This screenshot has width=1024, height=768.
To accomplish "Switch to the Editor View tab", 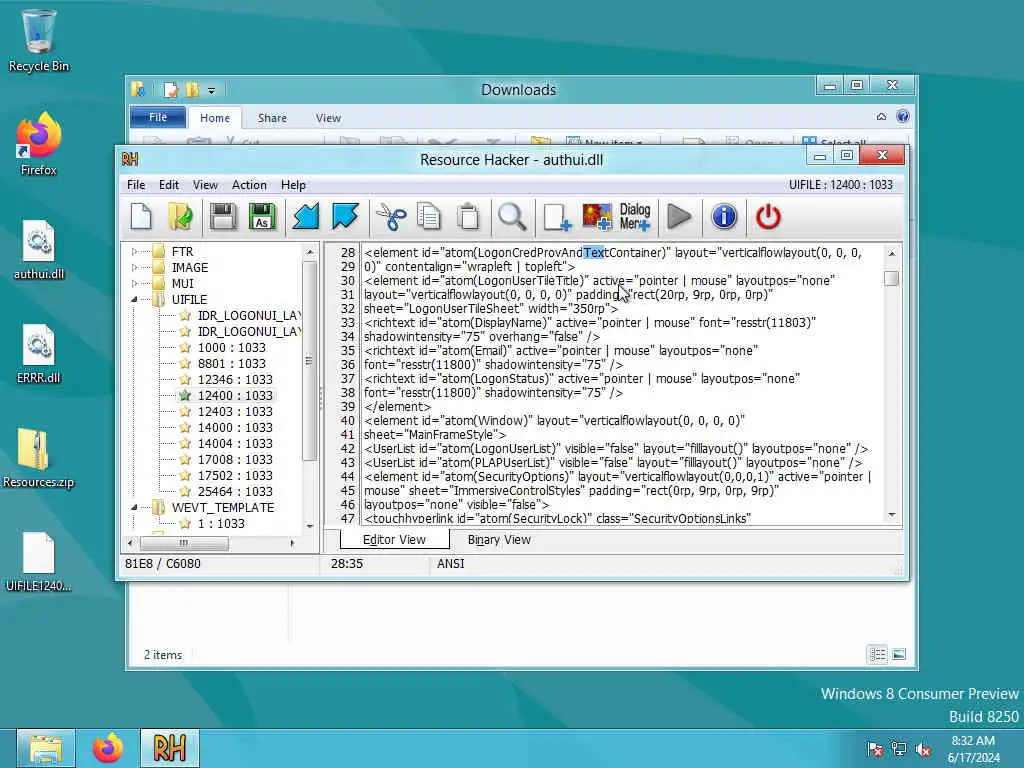I will [x=394, y=540].
